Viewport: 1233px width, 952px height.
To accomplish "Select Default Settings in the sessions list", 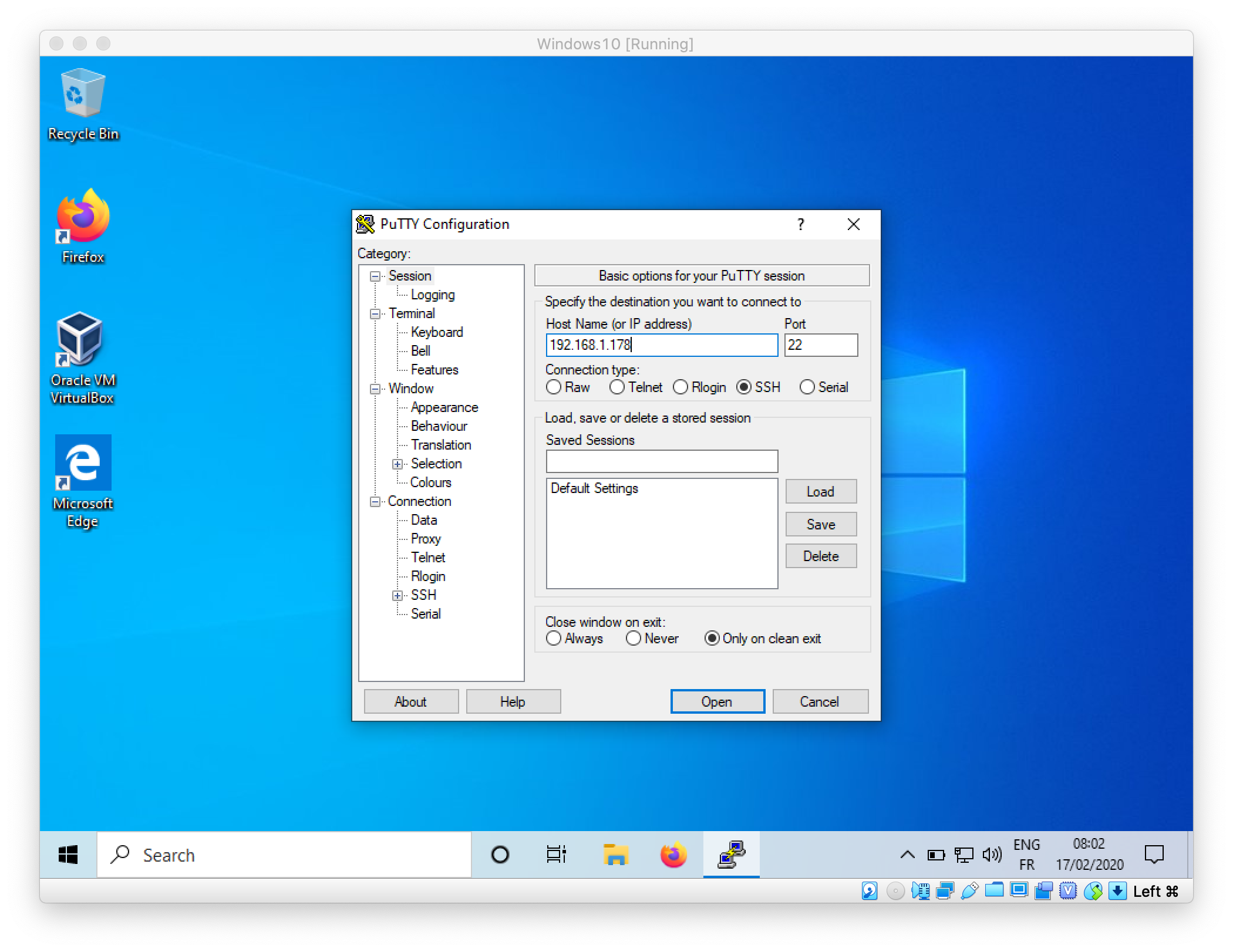I will [x=662, y=488].
